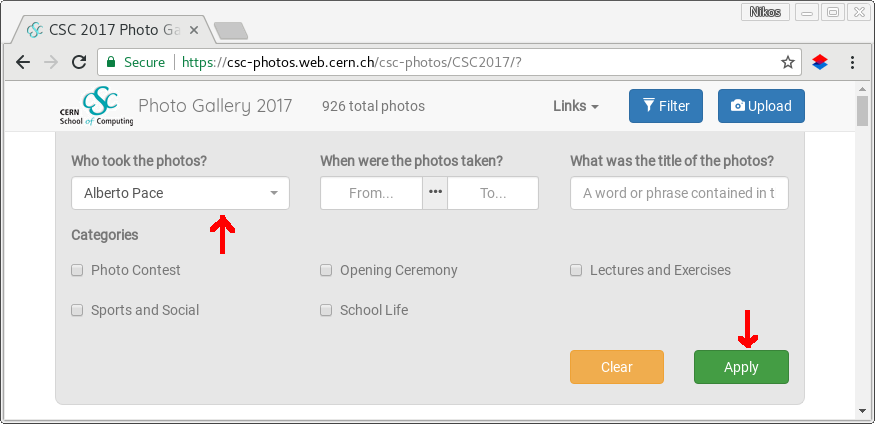
Task: Click the vertical scrollbar thumb
Action: point(862,111)
